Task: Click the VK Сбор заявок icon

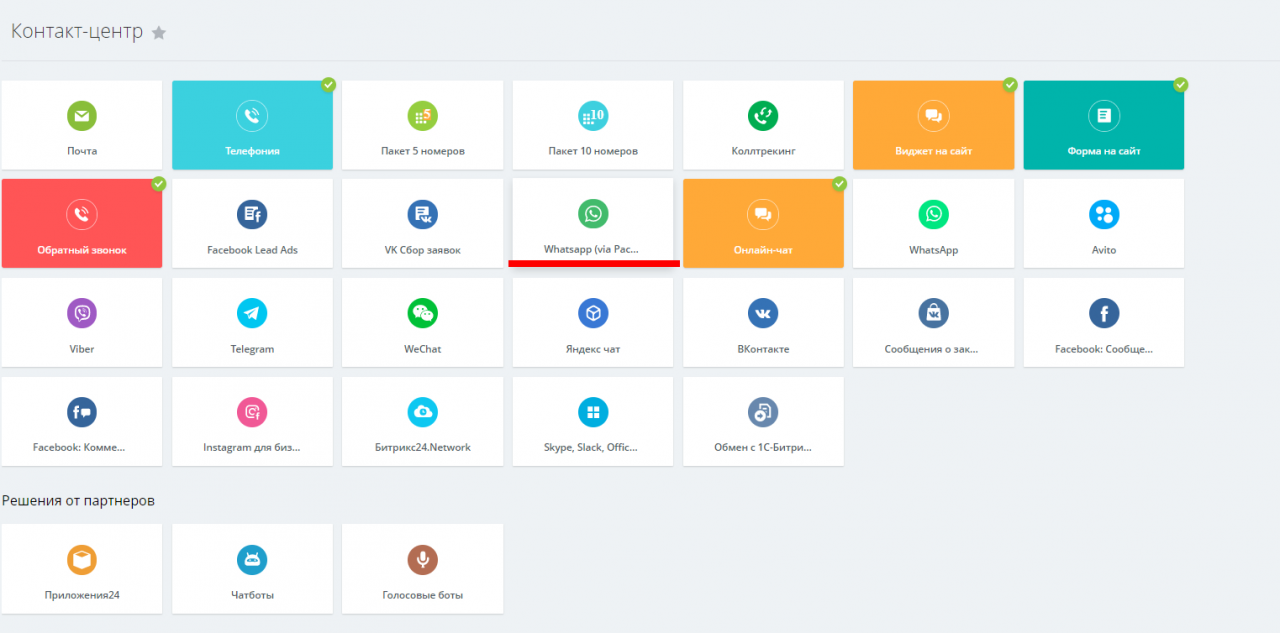Action: click(x=423, y=214)
